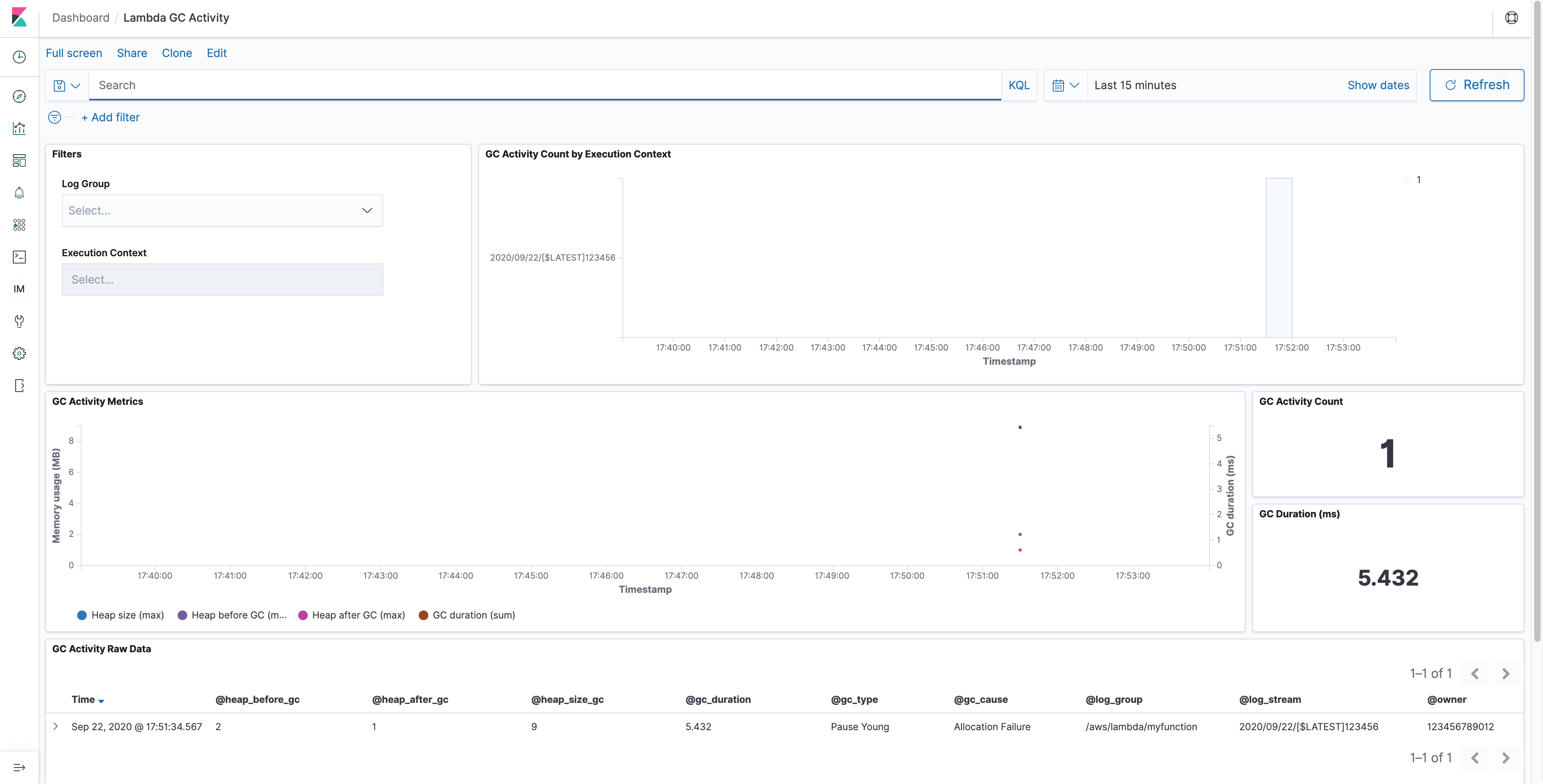Screen dimensions: 1543x784
Task: Toggle GC duration (sum) legend series
Action: pyautogui.click(x=473, y=615)
